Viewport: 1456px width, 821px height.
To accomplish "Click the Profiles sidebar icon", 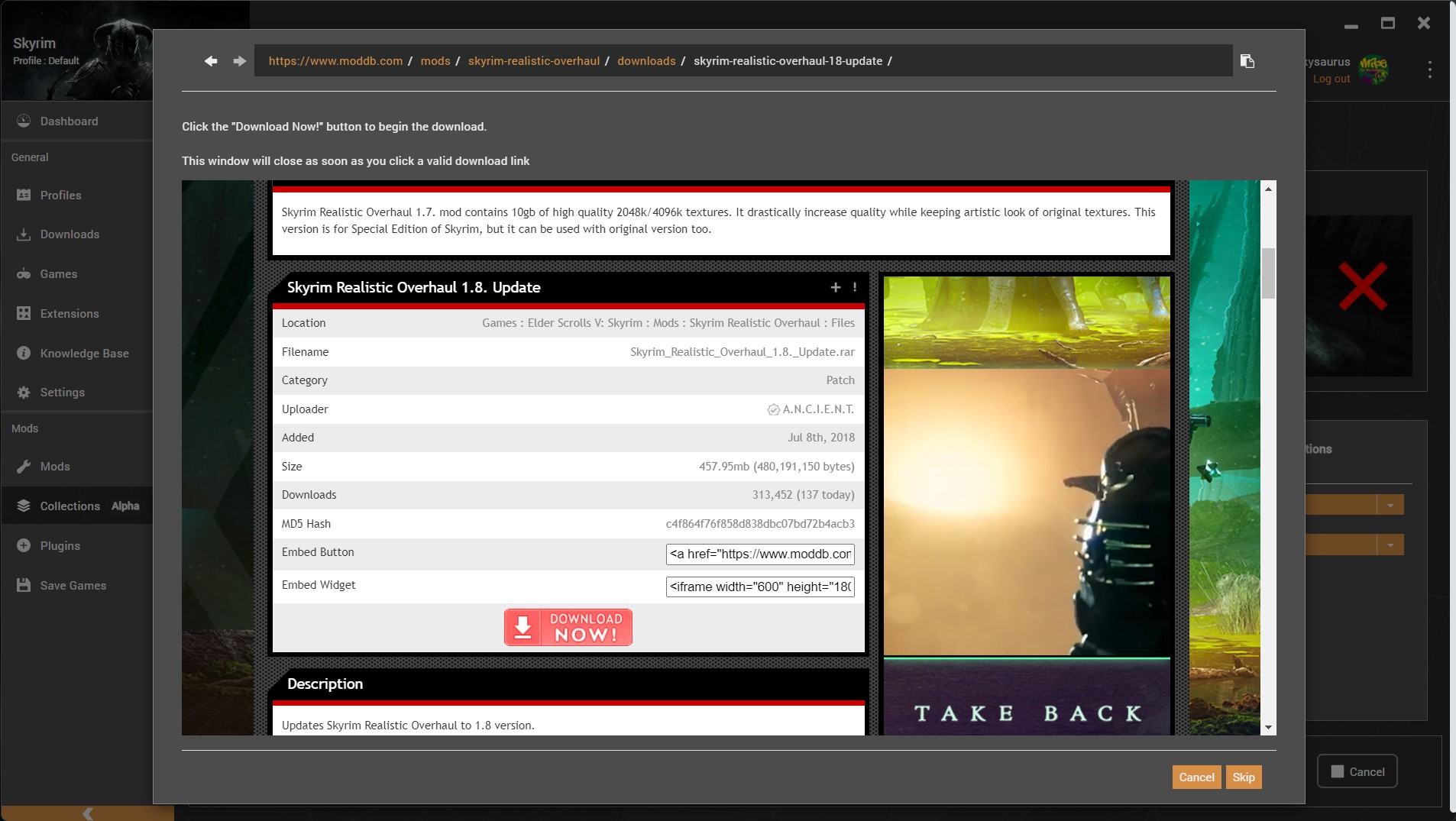I will [24, 195].
